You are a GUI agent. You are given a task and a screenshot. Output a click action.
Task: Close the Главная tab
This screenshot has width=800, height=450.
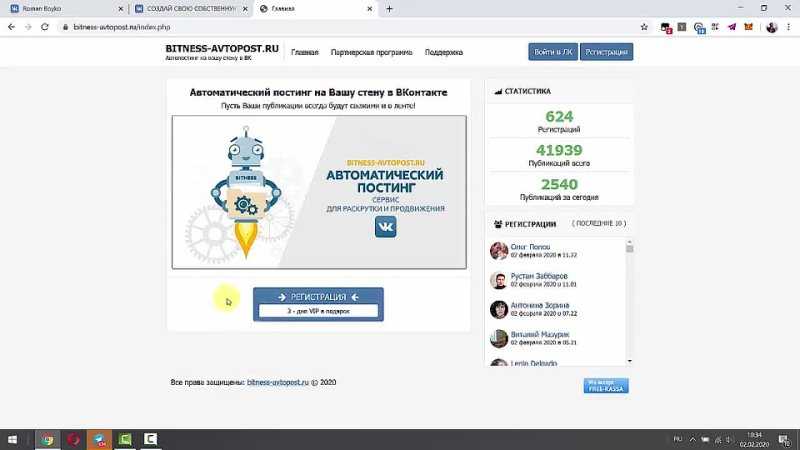369,9
